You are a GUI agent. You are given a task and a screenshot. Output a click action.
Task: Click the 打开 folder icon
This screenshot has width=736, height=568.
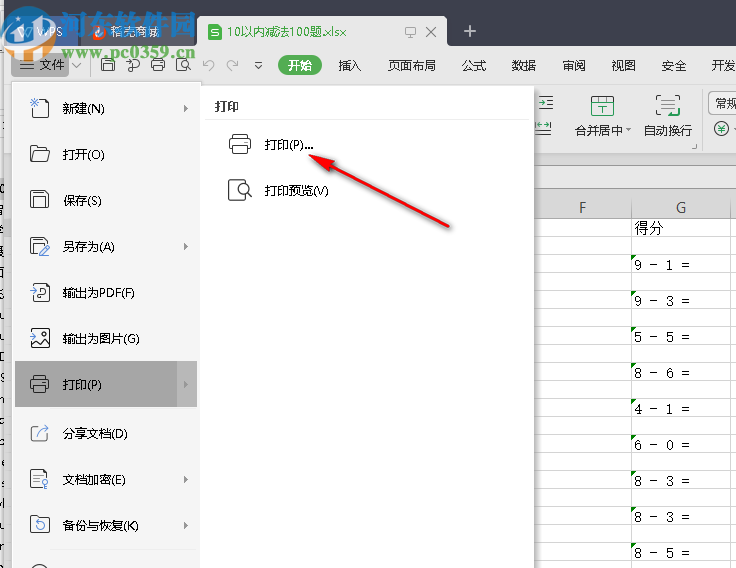[39, 154]
